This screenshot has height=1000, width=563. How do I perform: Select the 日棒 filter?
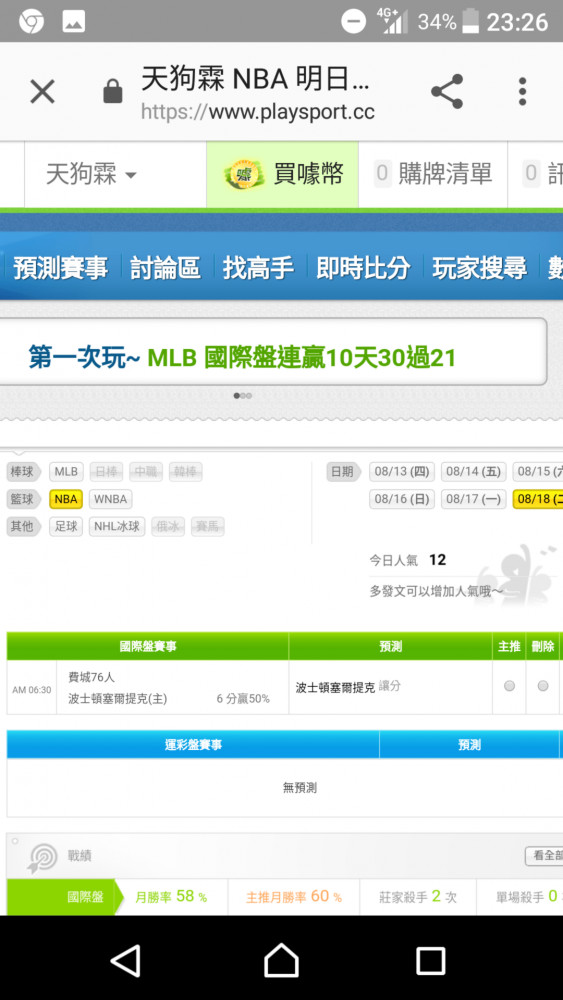[x=106, y=471]
